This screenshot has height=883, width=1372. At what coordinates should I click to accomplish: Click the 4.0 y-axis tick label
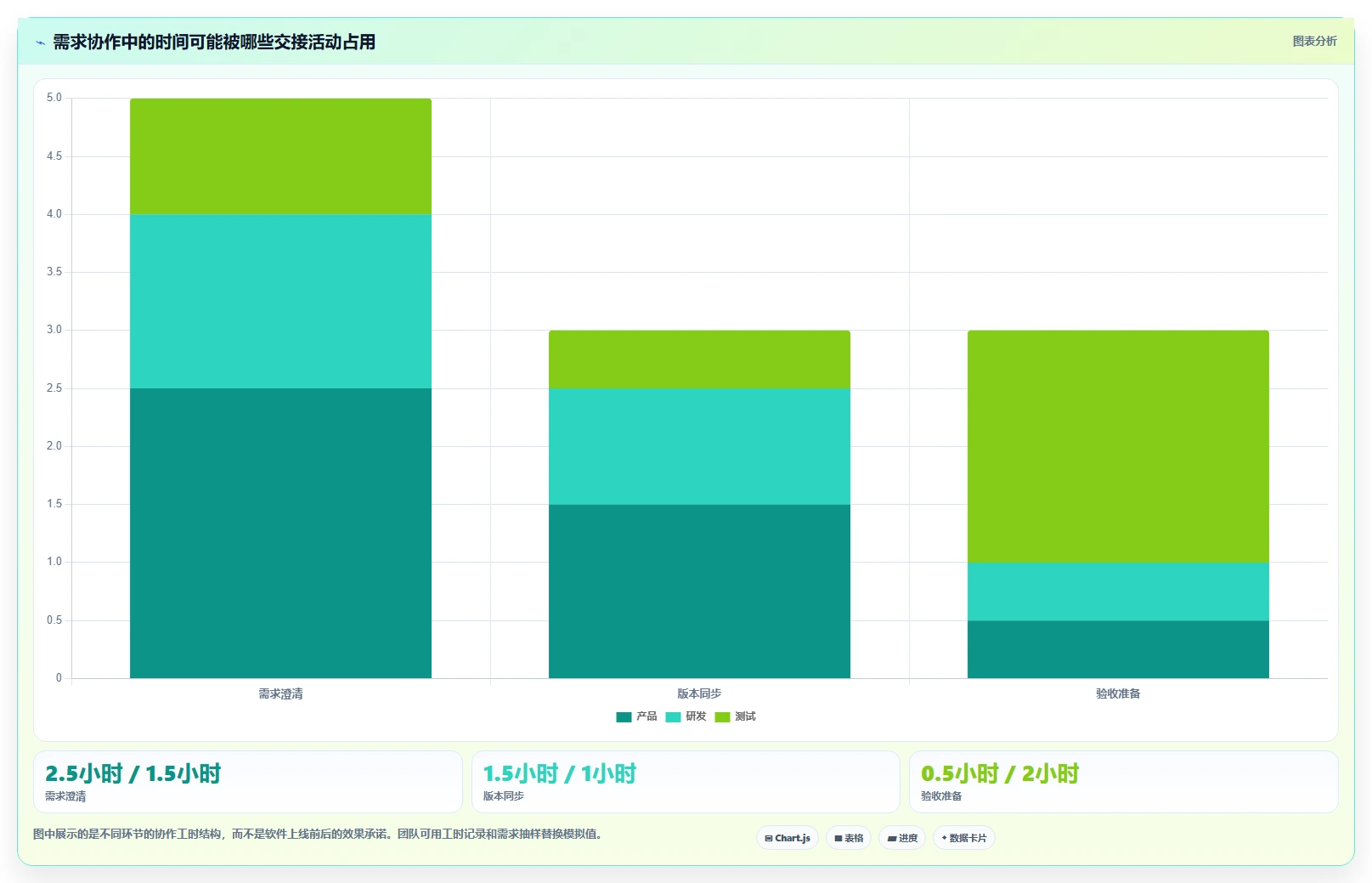(54, 214)
